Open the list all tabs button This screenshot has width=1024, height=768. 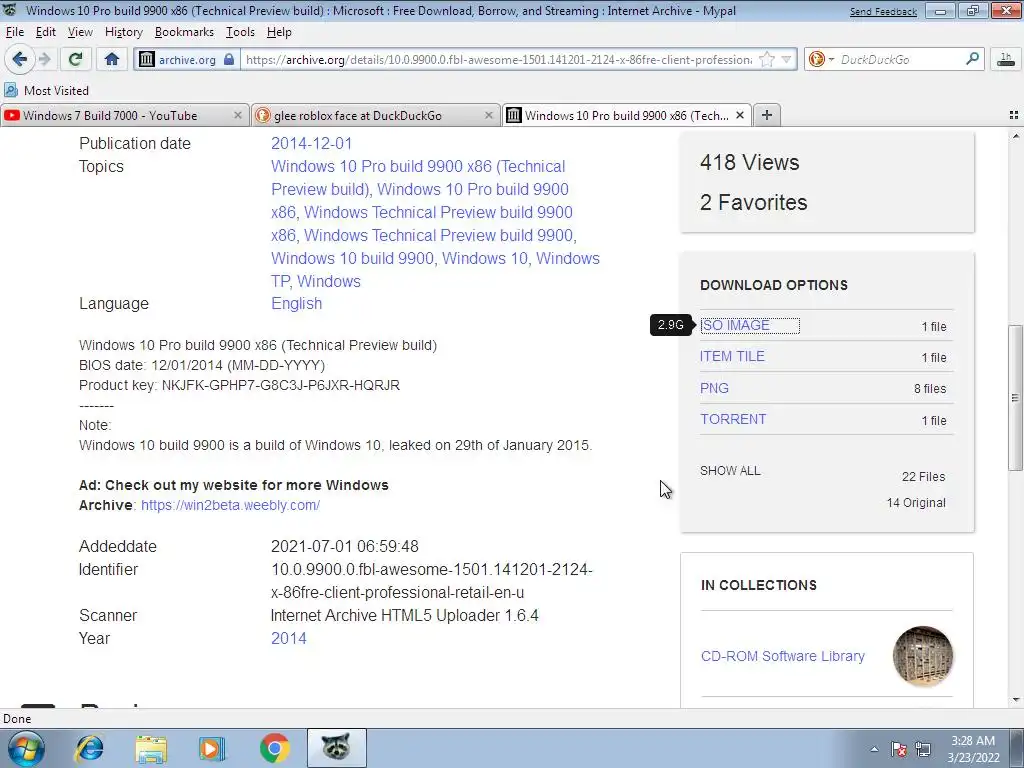1014,115
